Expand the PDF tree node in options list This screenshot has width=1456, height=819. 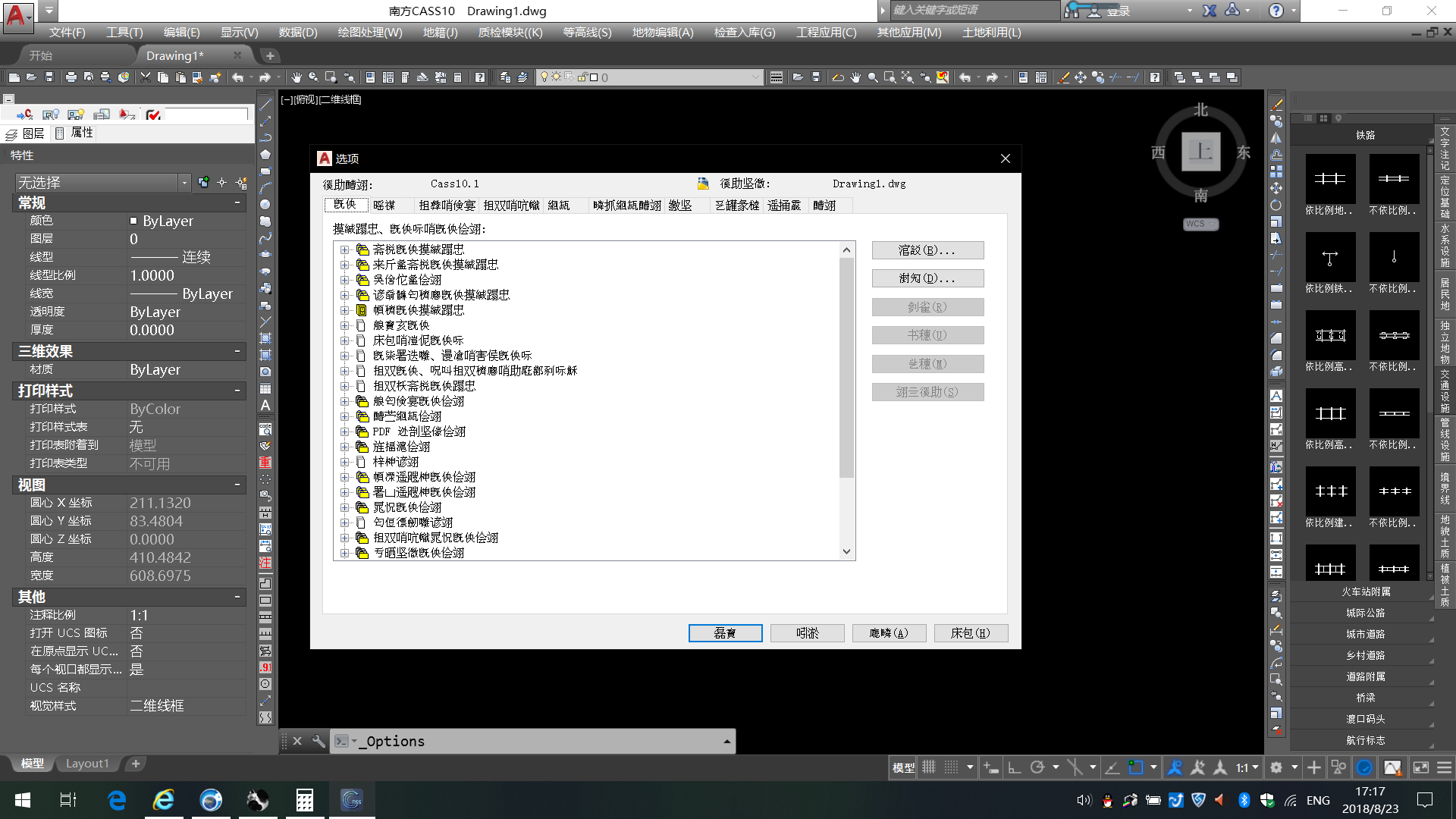345,431
